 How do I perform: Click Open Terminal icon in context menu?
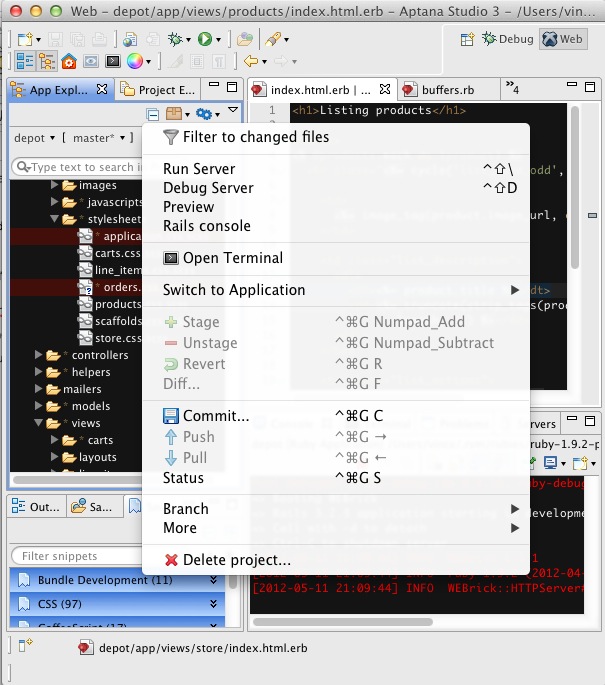coord(170,258)
